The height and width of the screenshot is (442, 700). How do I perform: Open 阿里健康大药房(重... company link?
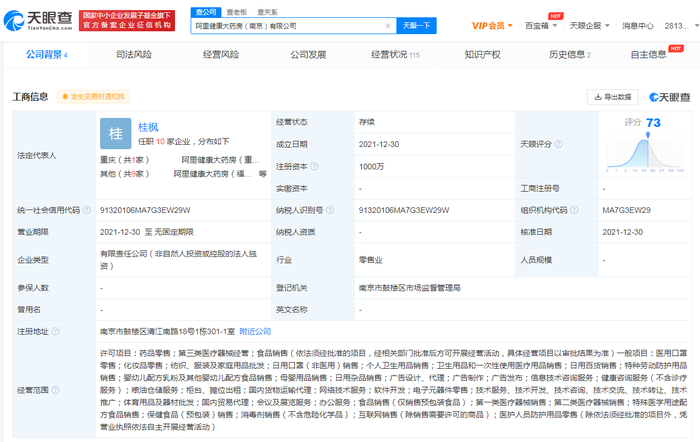(220, 160)
